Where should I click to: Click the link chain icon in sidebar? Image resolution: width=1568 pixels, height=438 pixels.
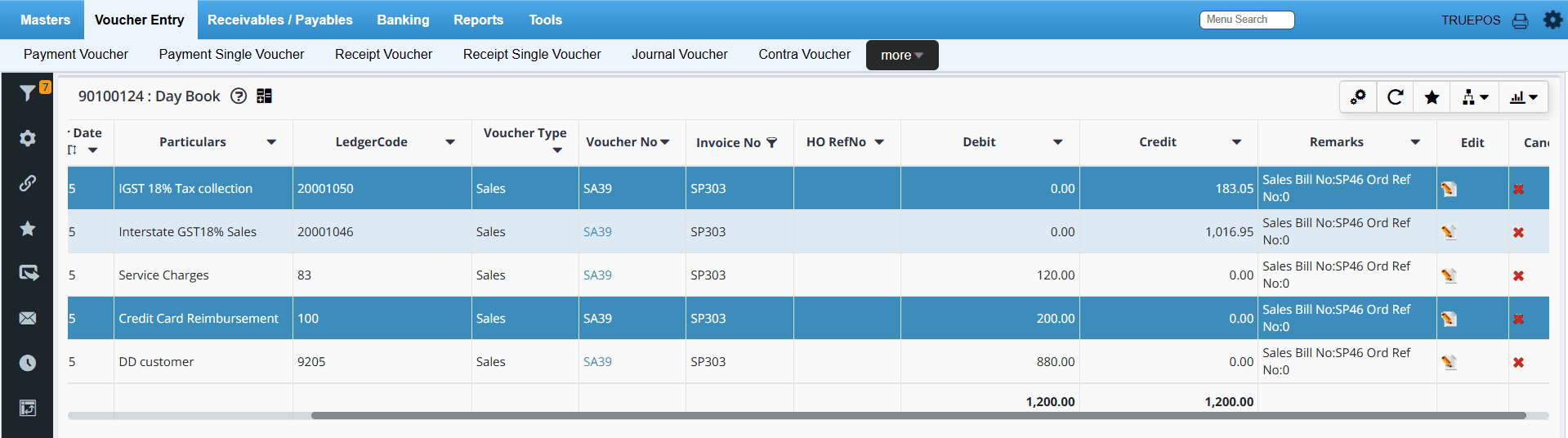tap(28, 183)
